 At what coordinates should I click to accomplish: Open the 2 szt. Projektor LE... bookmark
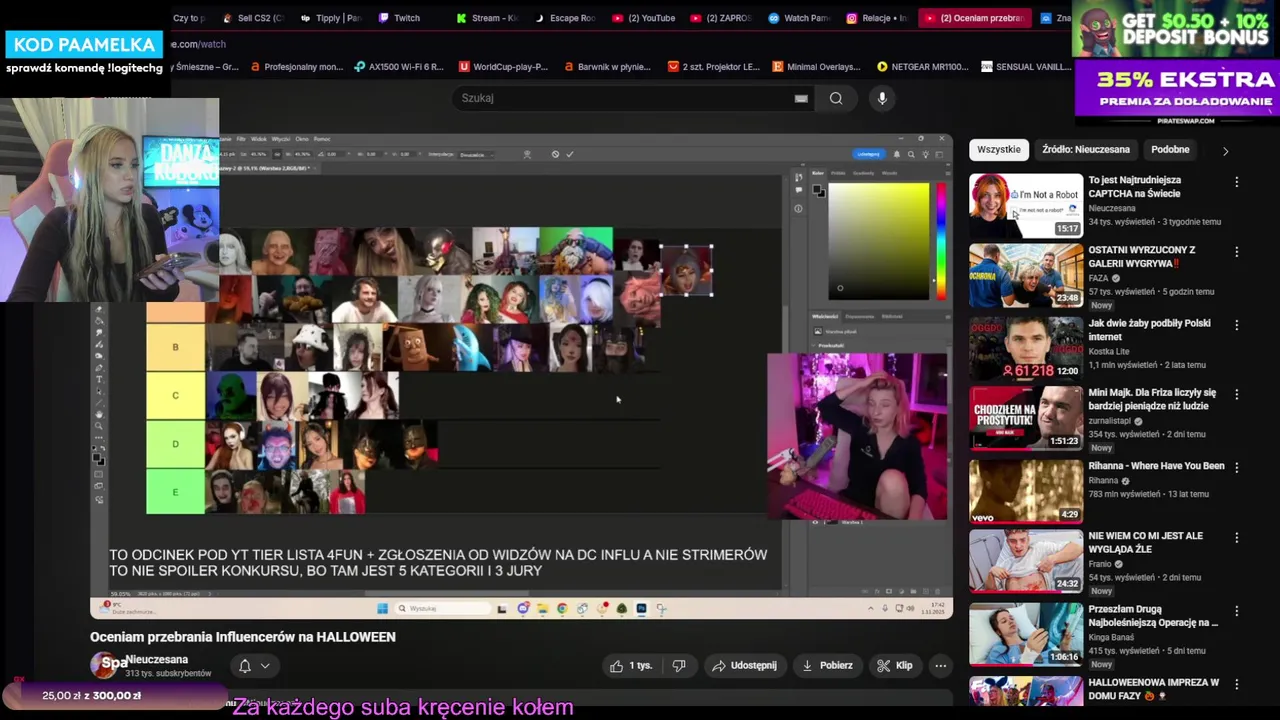coord(713,67)
